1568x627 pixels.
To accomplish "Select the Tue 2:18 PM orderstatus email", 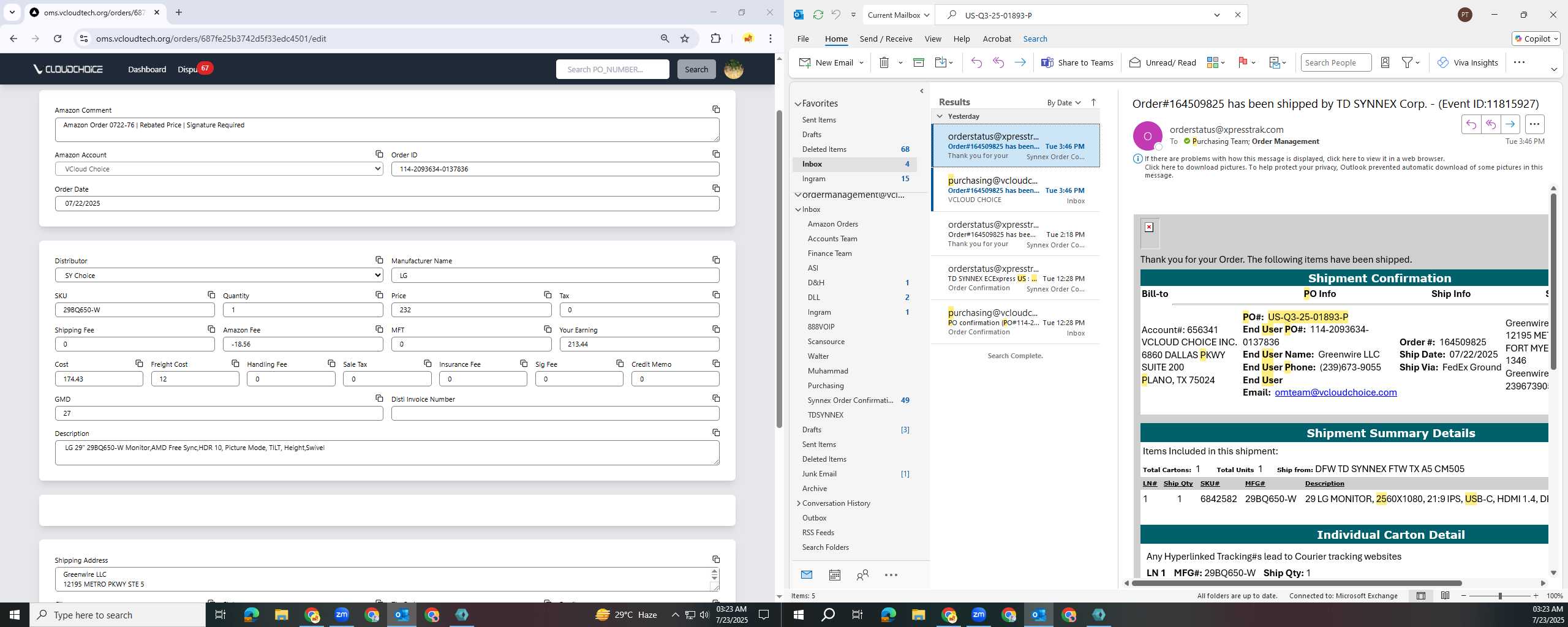I will [1015, 234].
